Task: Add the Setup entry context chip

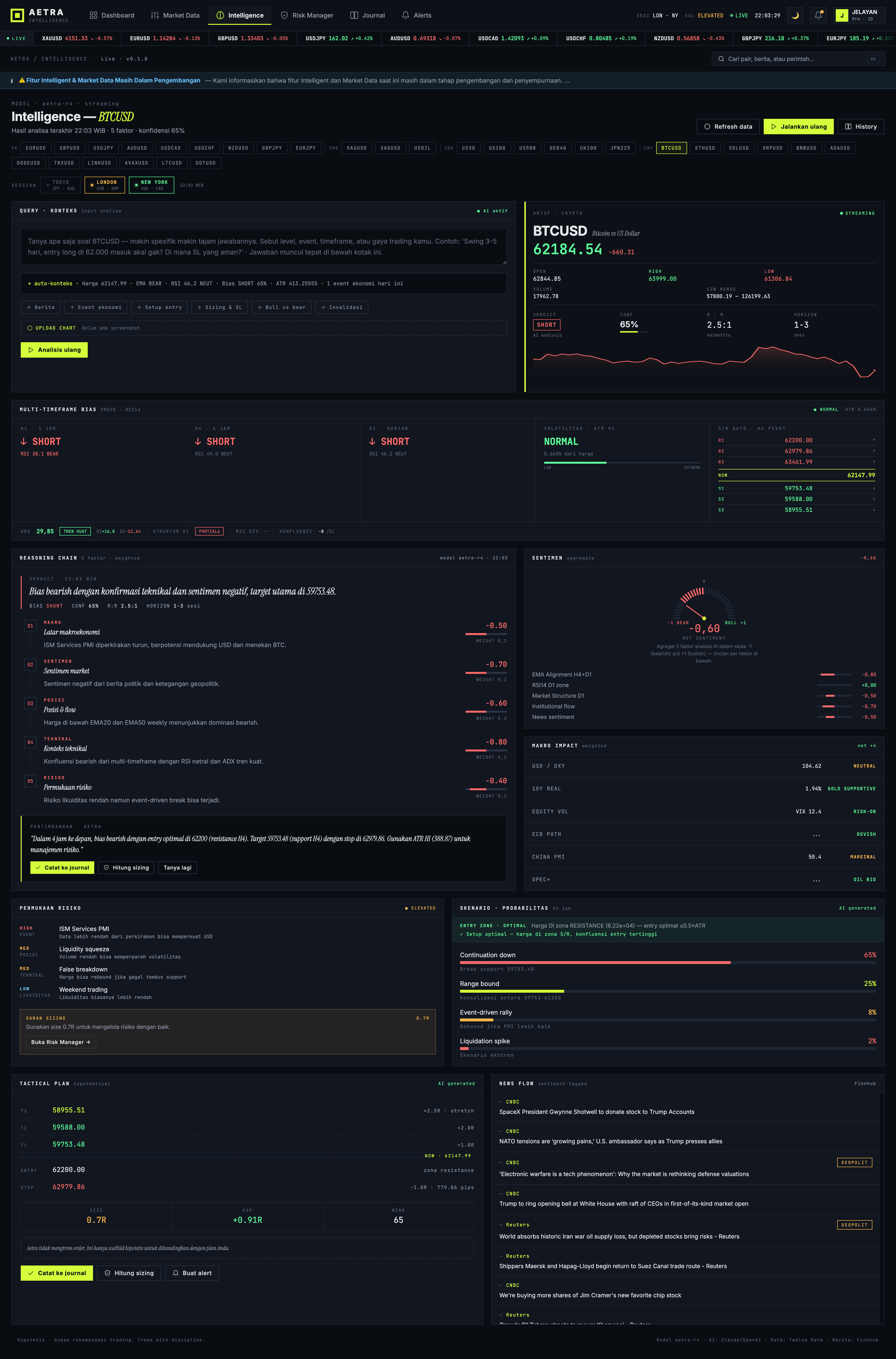Action: point(160,308)
